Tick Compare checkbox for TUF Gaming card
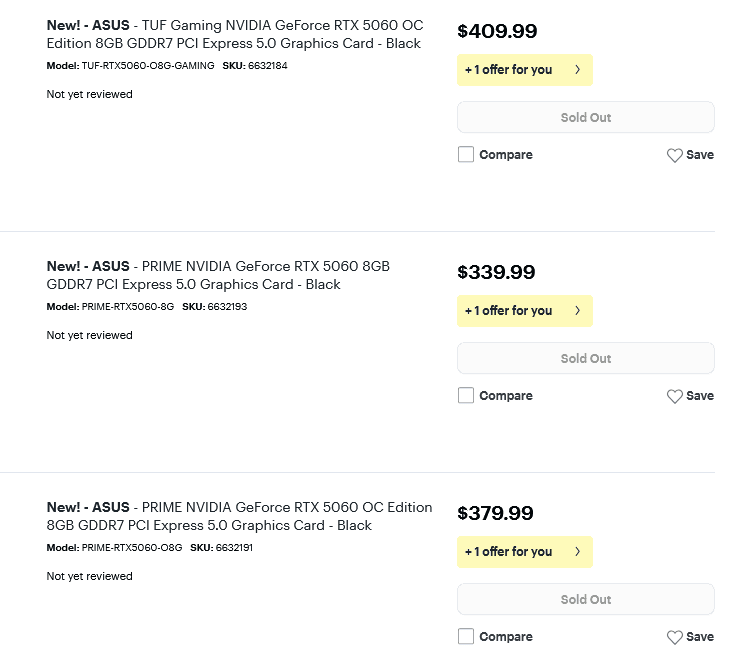 (465, 154)
